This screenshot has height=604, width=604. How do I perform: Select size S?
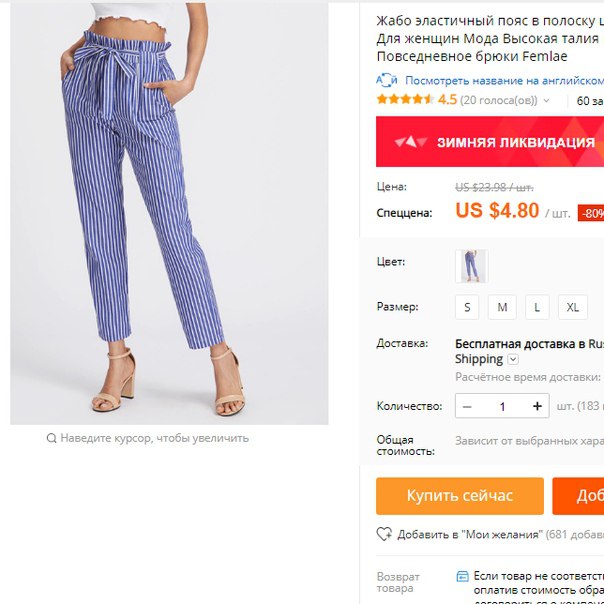click(467, 307)
